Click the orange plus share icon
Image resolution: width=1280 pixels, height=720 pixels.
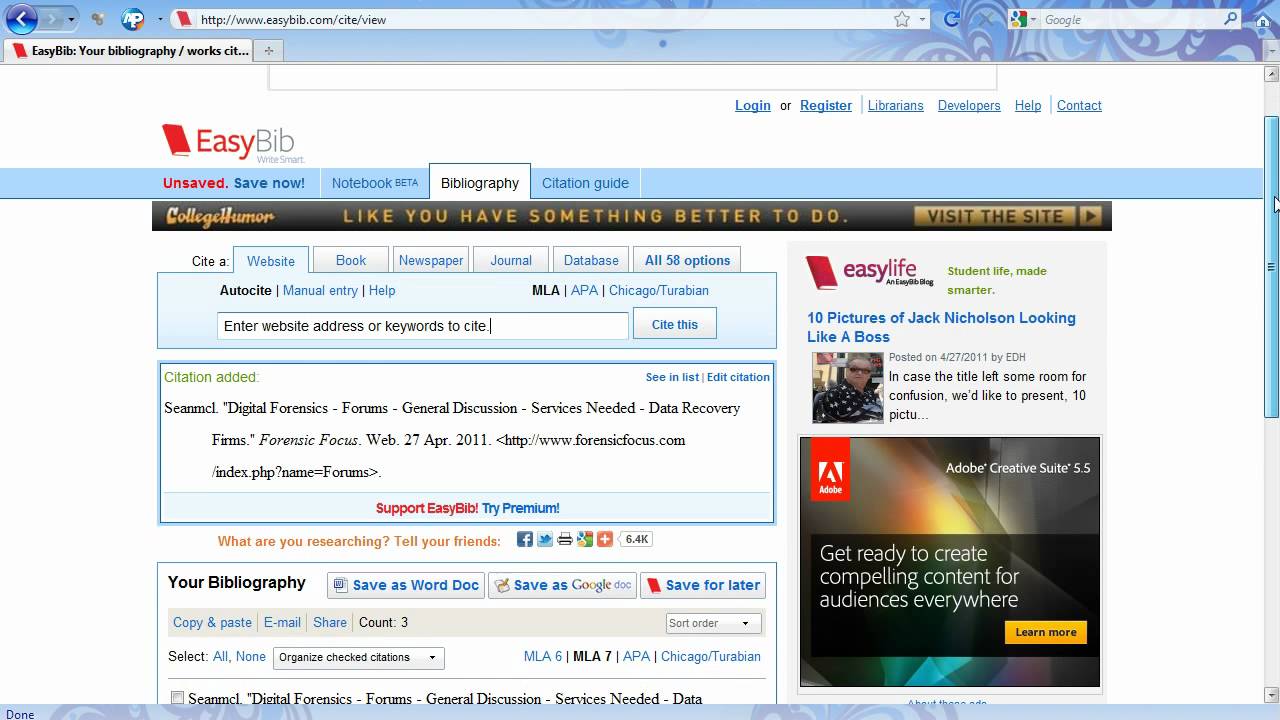pyautogui.click(x=605, y=539)
